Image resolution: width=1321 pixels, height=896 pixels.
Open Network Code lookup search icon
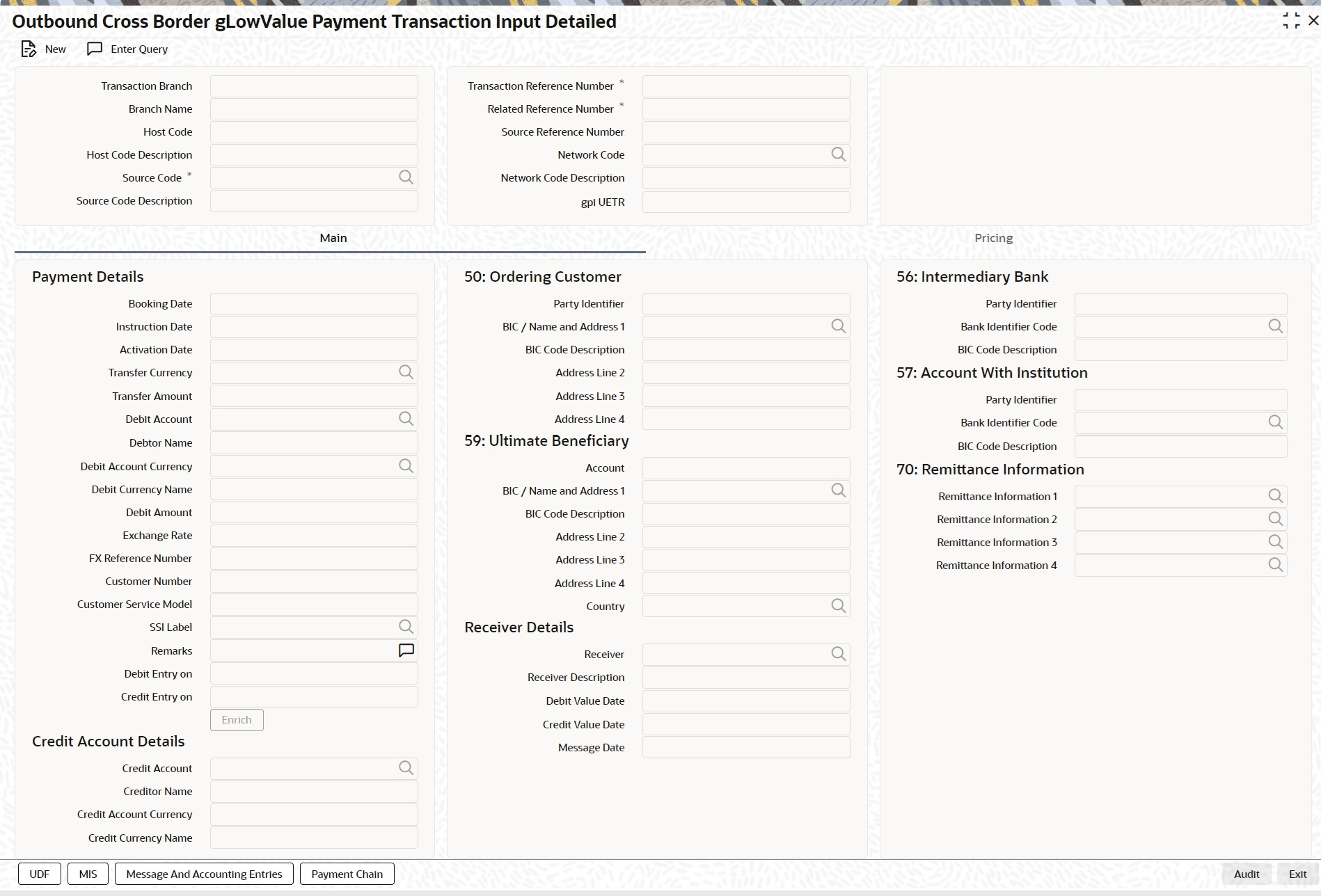(x=839, y=154)
